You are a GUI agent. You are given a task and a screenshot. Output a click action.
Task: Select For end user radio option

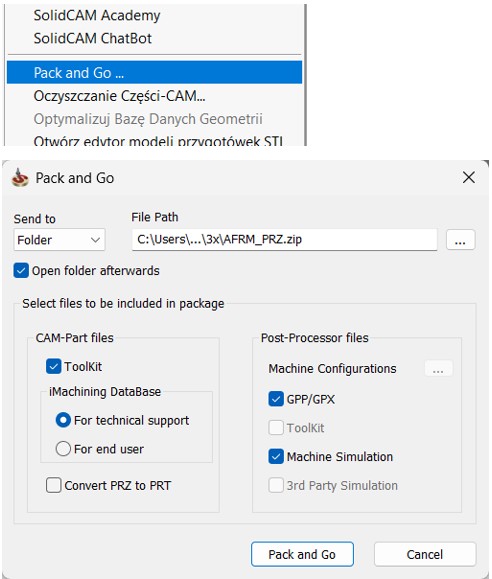pos(63,449)
